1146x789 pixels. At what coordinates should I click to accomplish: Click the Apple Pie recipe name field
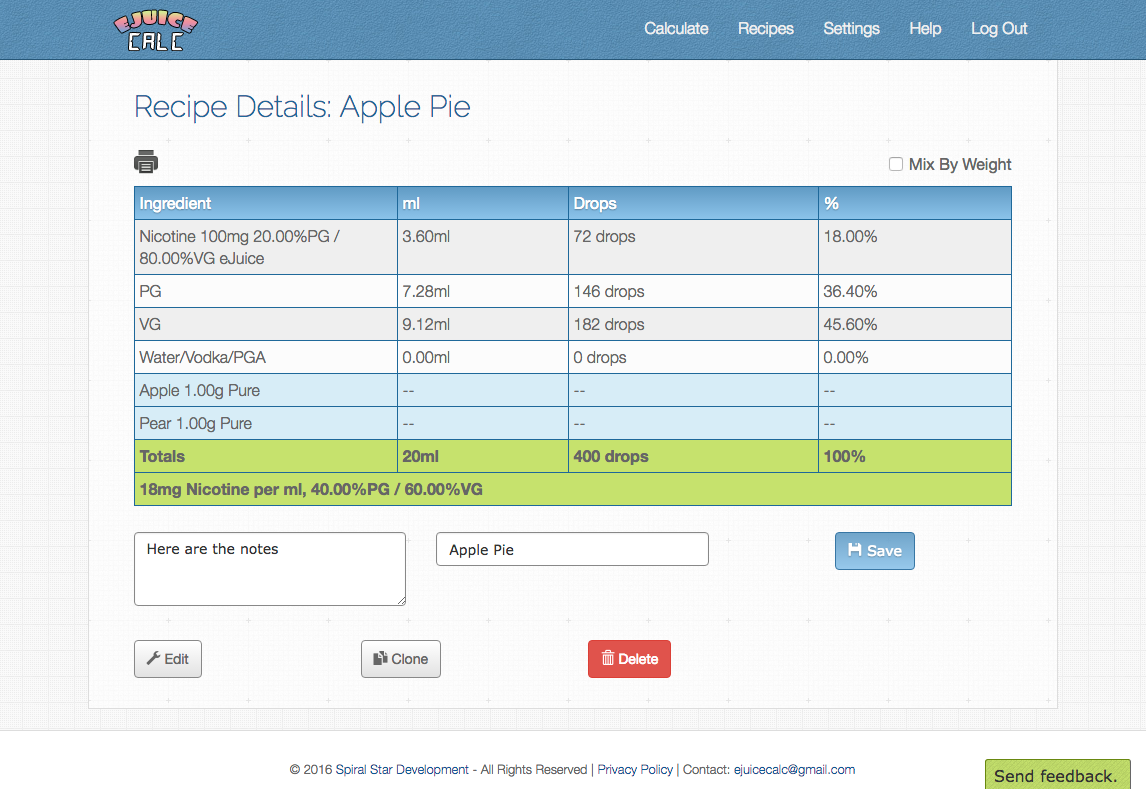pyautogui.click(x=571, y=548)
